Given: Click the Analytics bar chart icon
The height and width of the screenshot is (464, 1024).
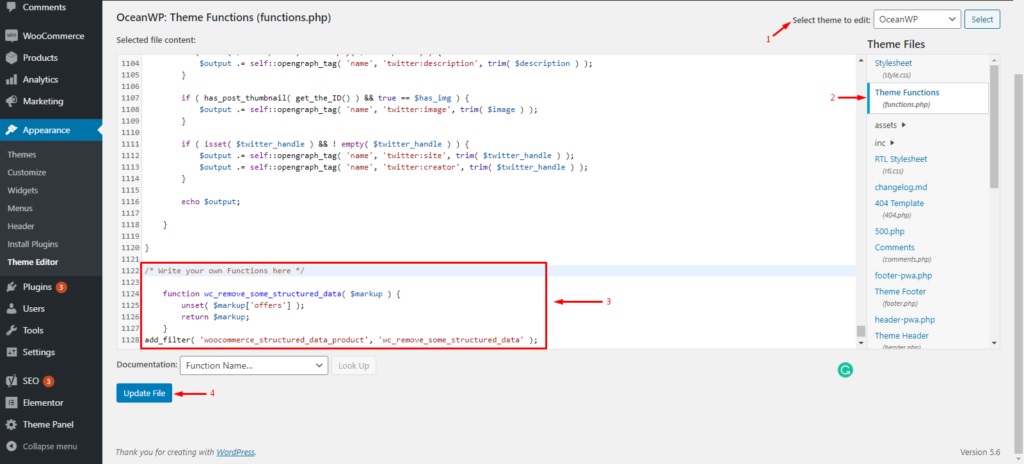Looking at the screenshot, I should click(11, 80).
